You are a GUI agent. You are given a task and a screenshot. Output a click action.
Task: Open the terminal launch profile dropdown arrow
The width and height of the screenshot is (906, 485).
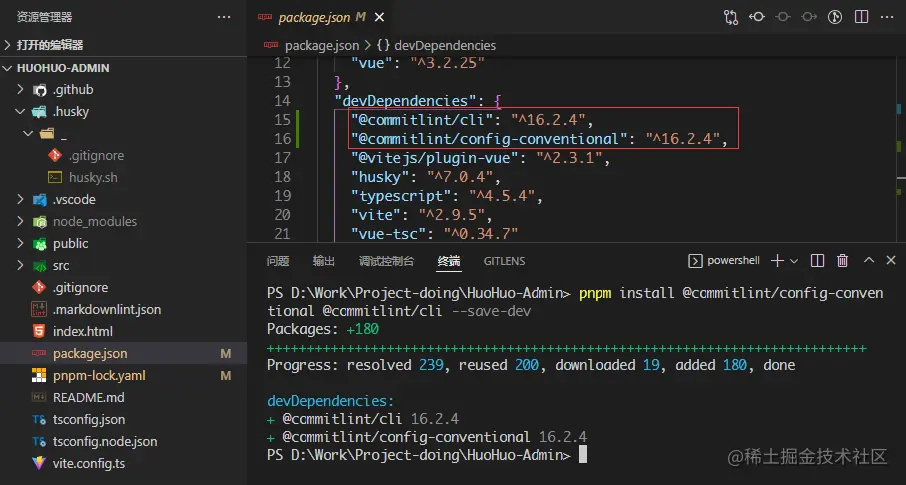794,261
